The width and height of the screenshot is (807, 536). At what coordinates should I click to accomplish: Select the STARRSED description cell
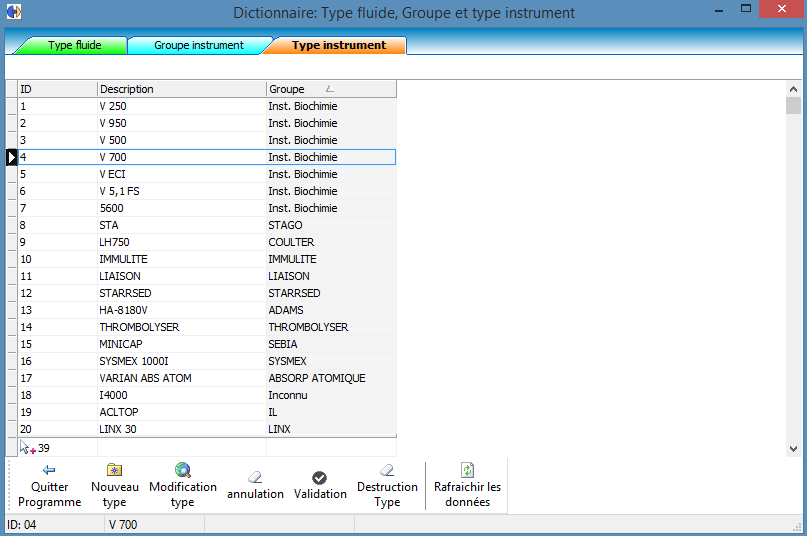click(x=182, y=293)
